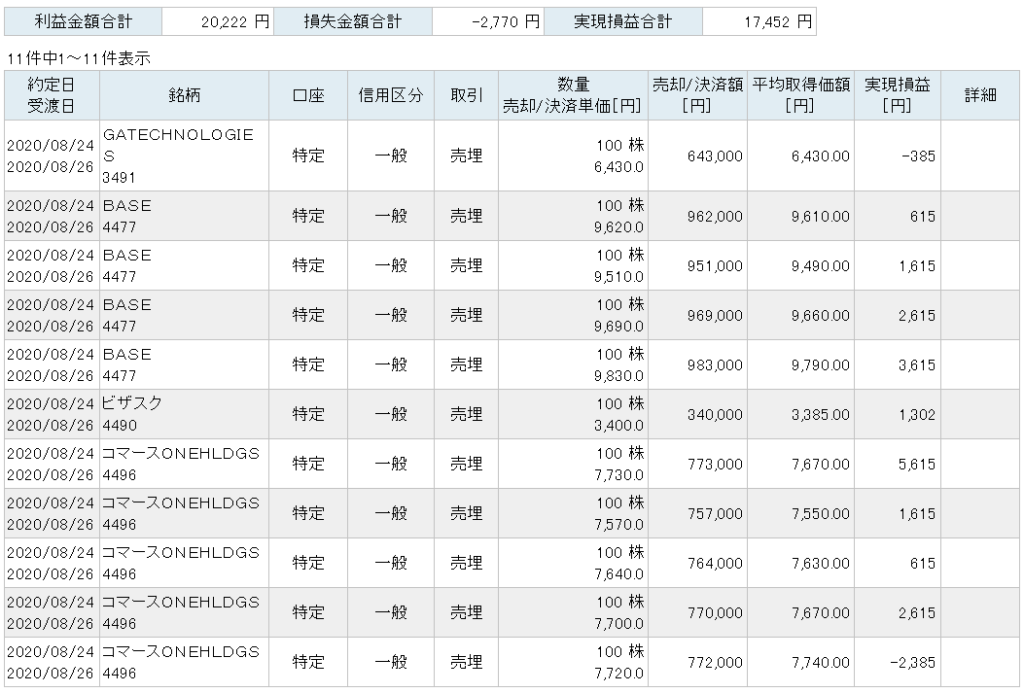Select the ビザスク 4490 stock name cell
1024x693 pixels.
(x=184, y=414)
